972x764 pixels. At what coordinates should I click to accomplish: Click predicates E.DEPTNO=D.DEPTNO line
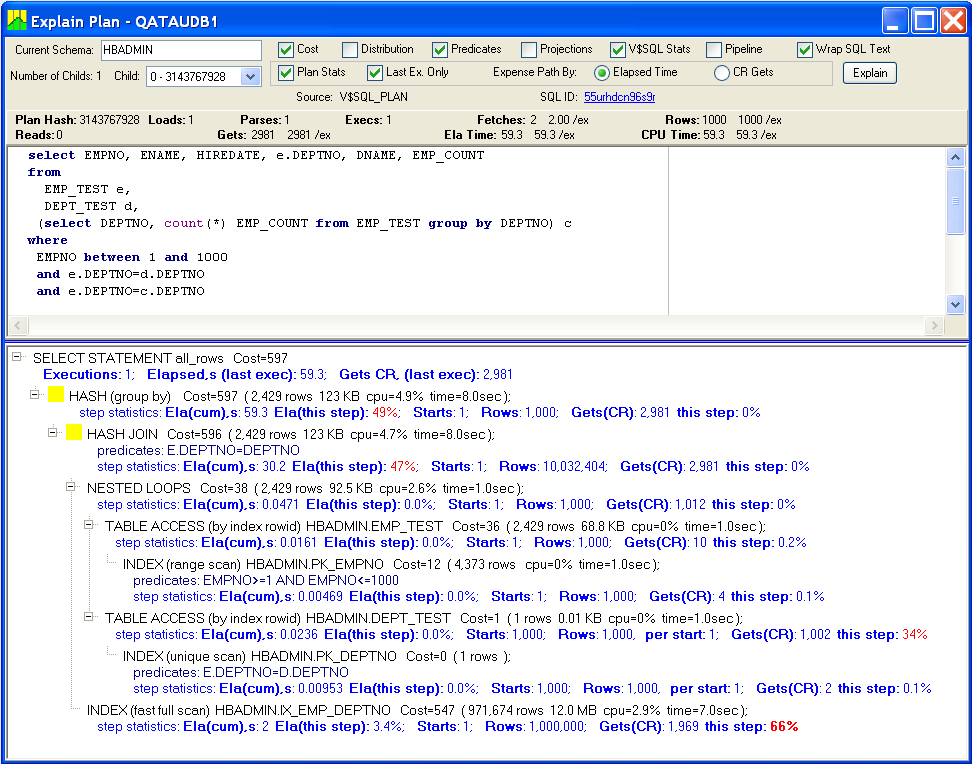click(241, 672)
